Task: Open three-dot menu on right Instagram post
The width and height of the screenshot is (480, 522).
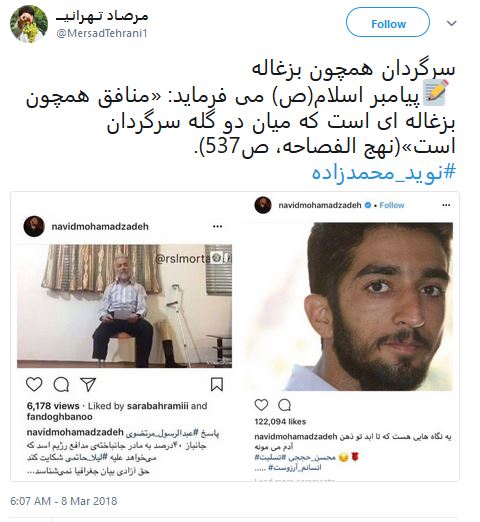Action: click(x=446, y=205)
